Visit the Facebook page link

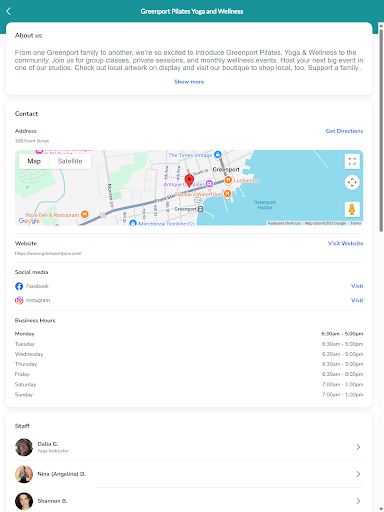tap(357, 286)
